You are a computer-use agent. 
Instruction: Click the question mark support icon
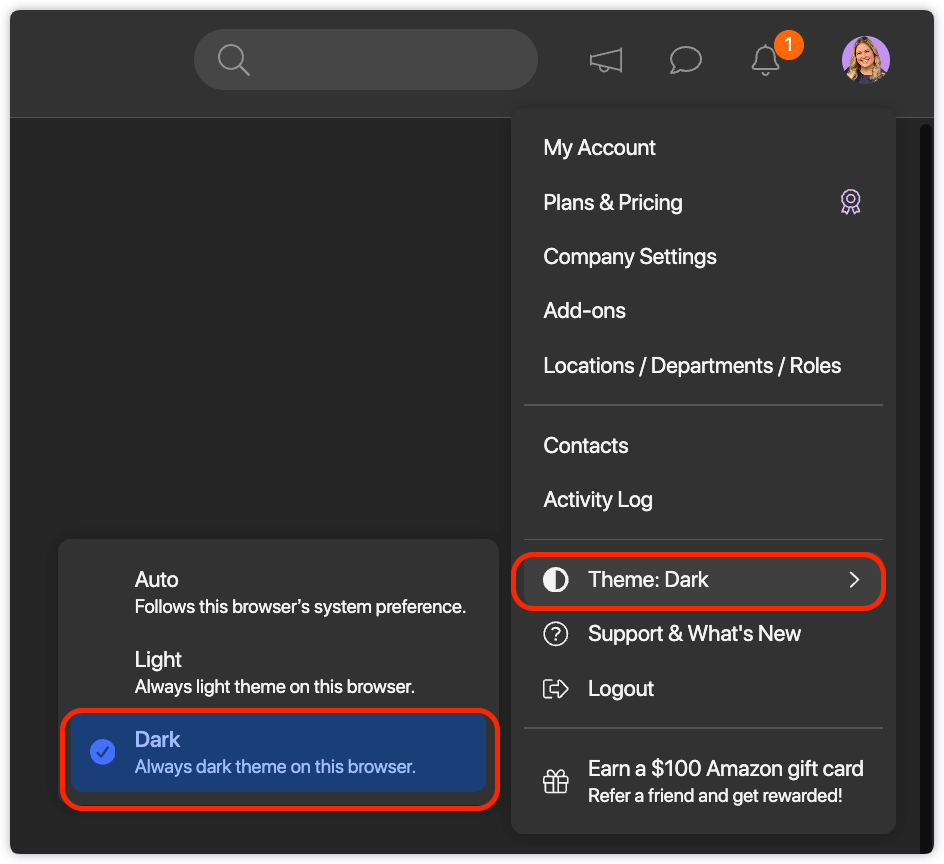555,634
